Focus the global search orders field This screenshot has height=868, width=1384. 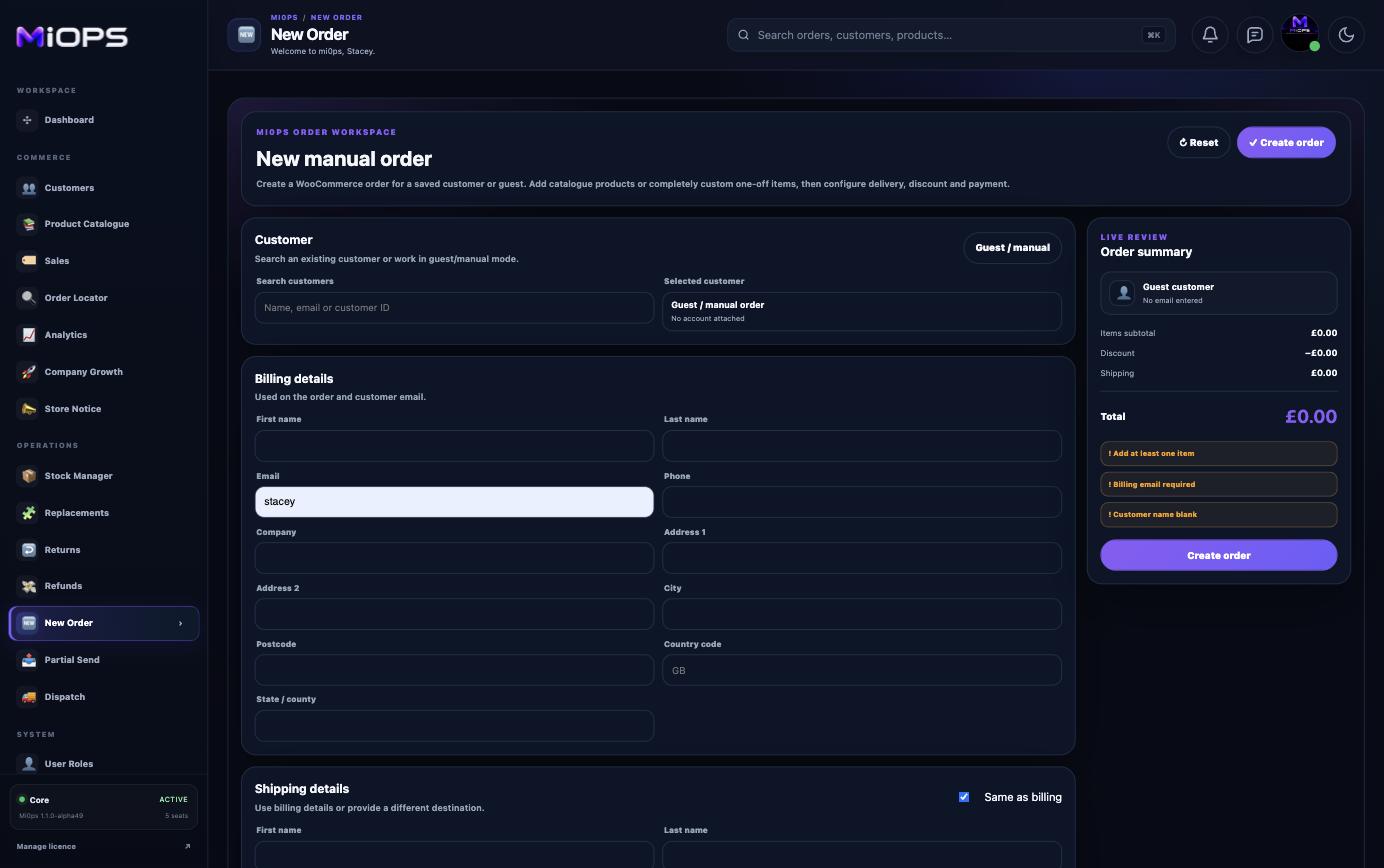coord(951,35)
